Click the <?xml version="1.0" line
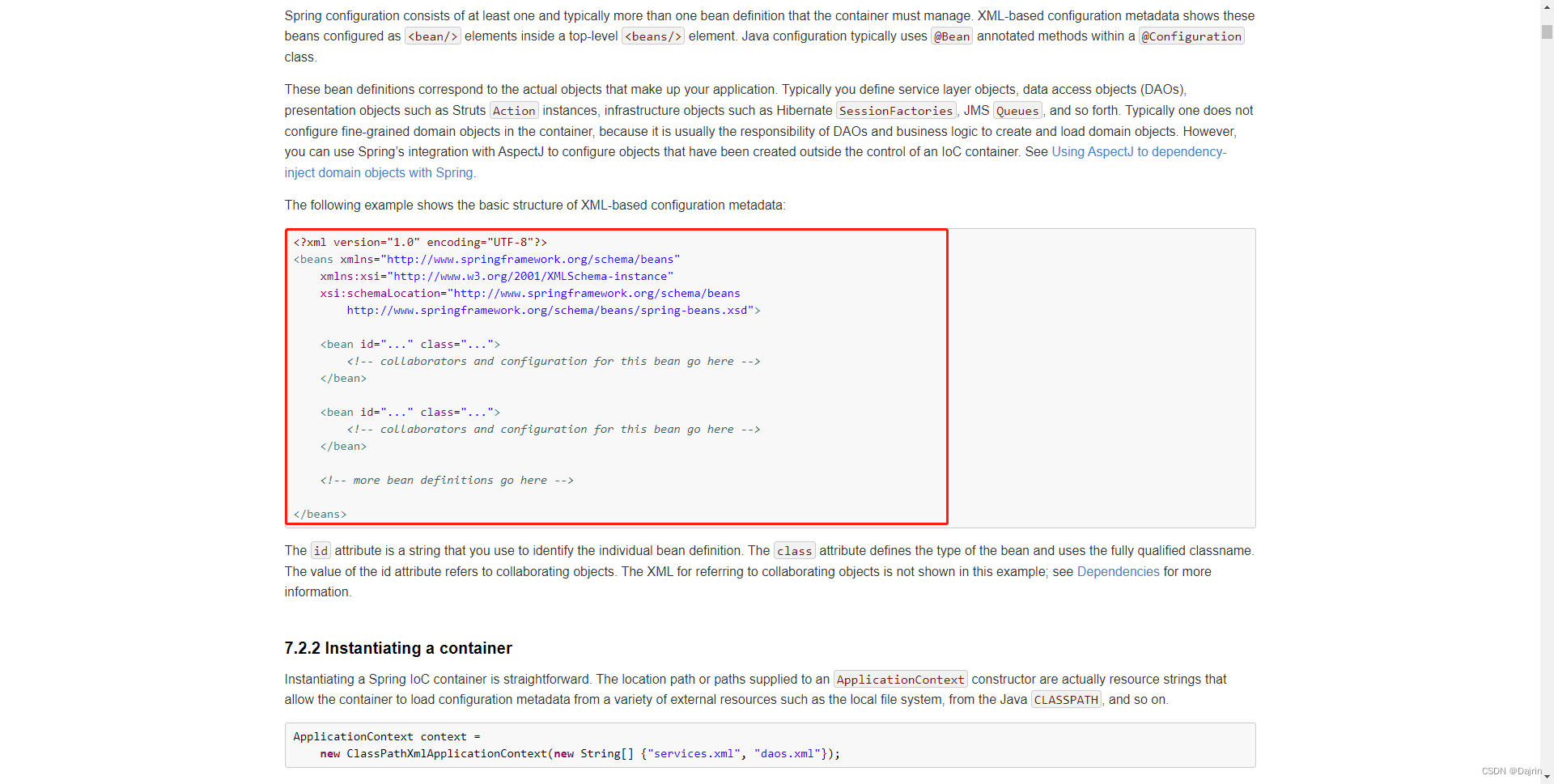1554x784 pixels. 420,243
